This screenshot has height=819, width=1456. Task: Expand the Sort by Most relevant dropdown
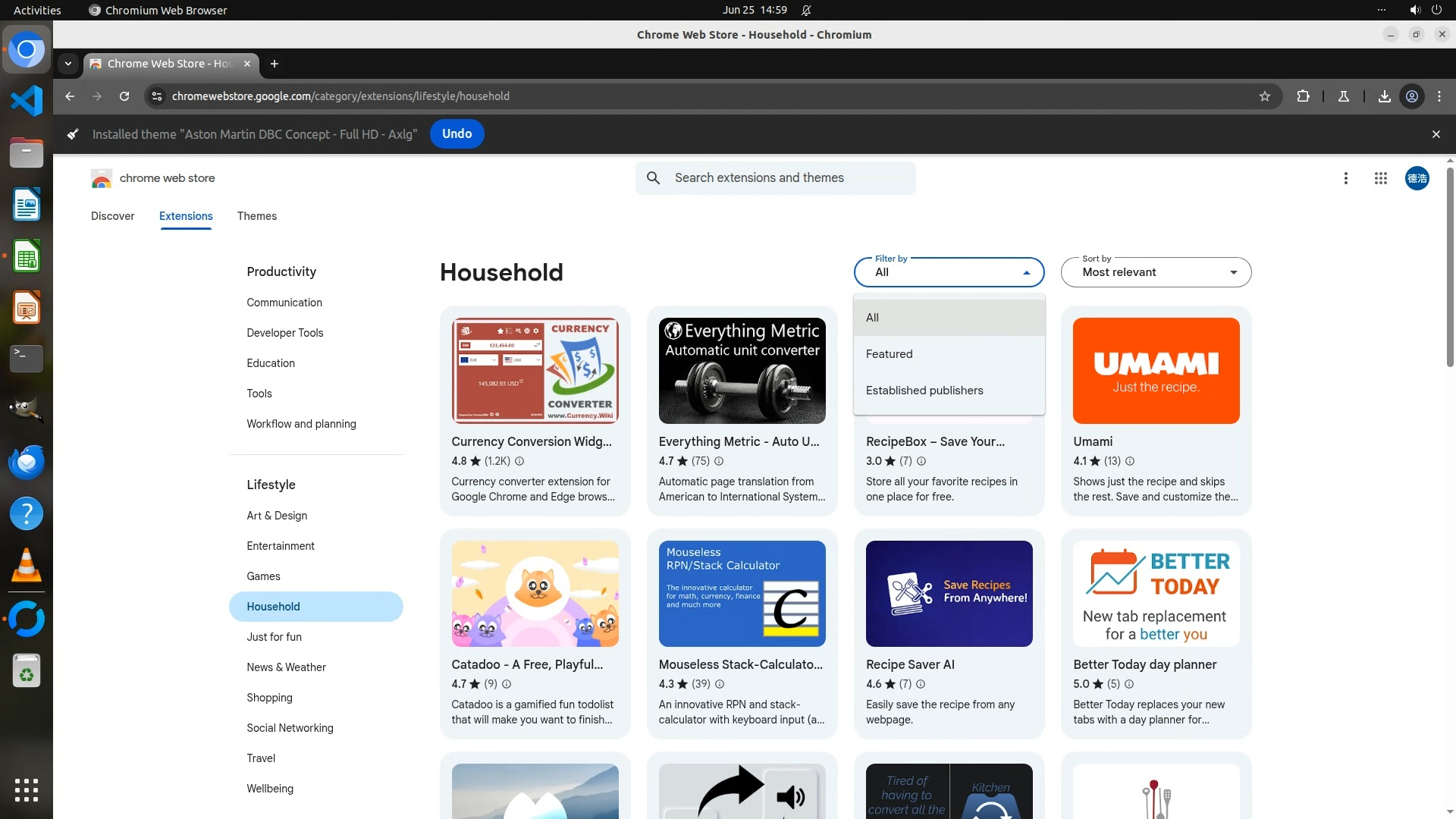1155,272
